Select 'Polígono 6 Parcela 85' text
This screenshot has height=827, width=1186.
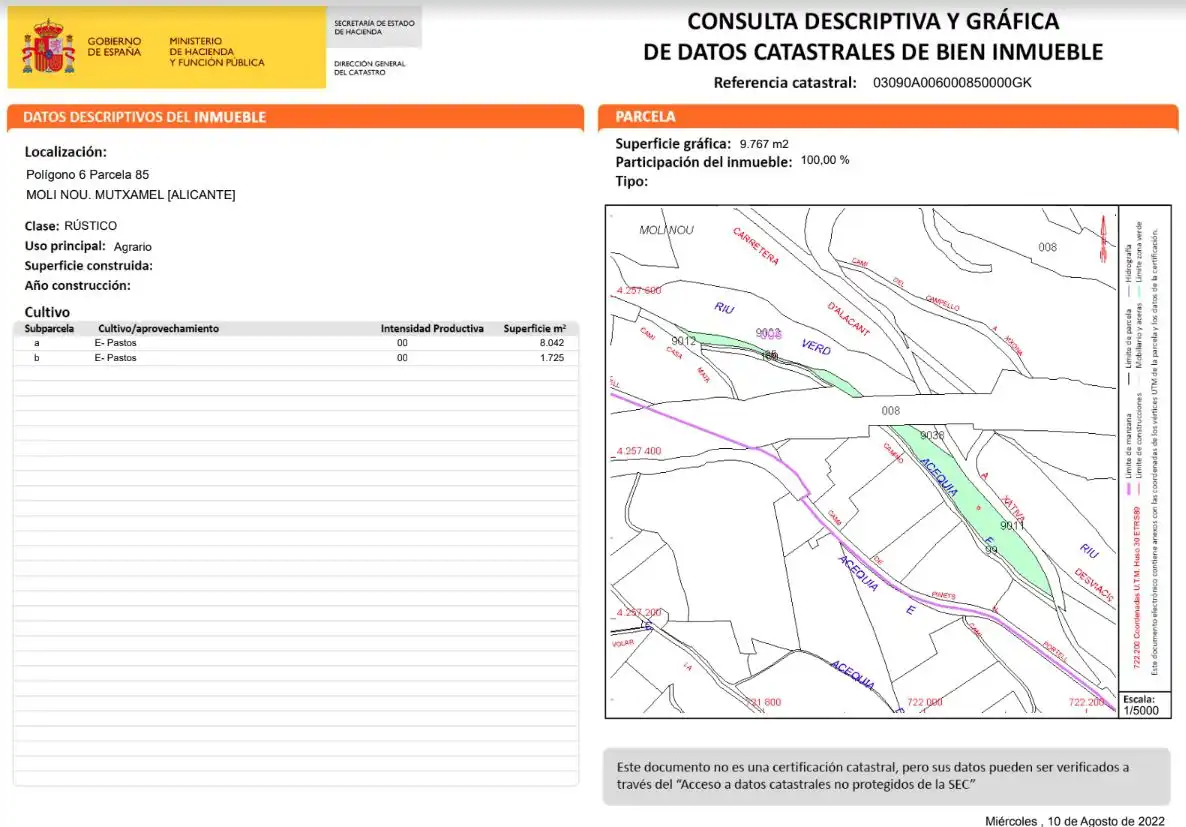click(x=87, y=175)
